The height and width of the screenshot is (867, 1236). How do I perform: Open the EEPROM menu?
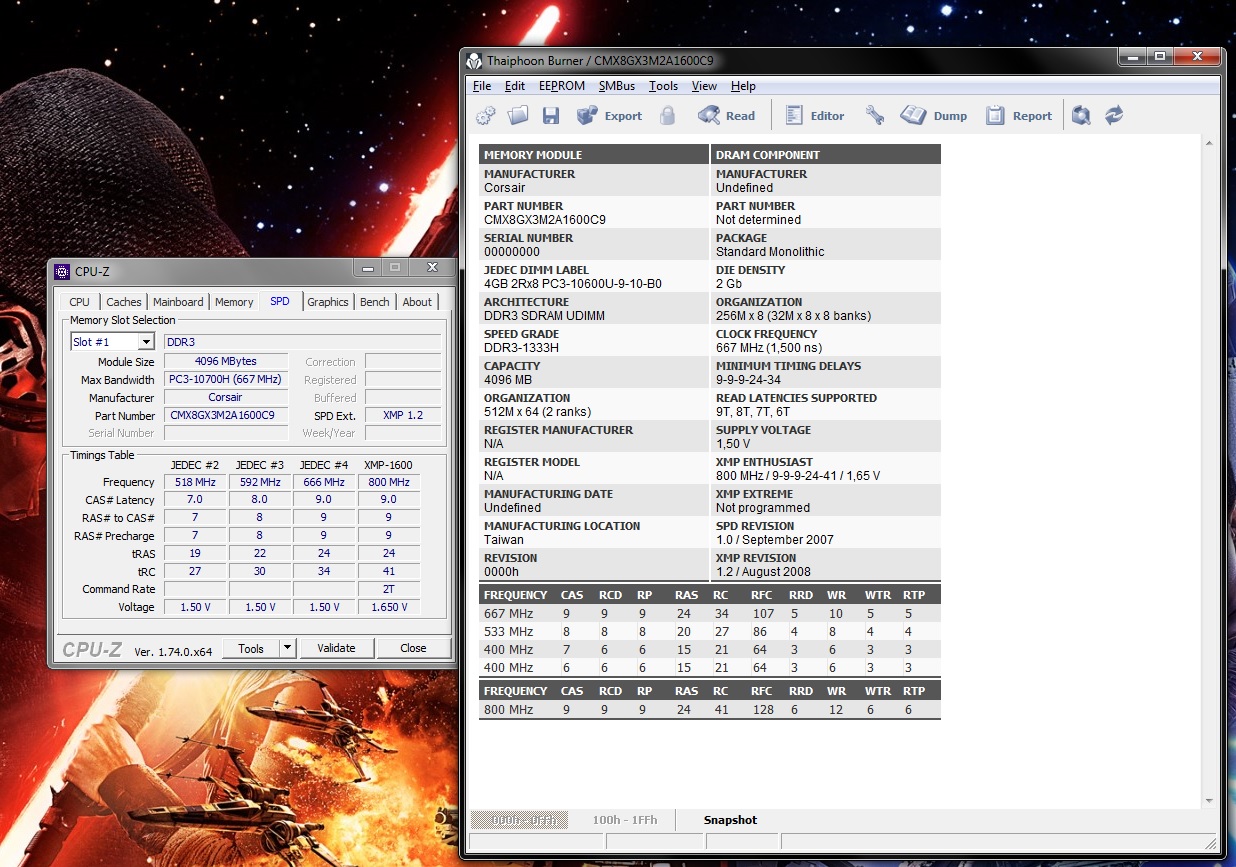pos(562,86)
